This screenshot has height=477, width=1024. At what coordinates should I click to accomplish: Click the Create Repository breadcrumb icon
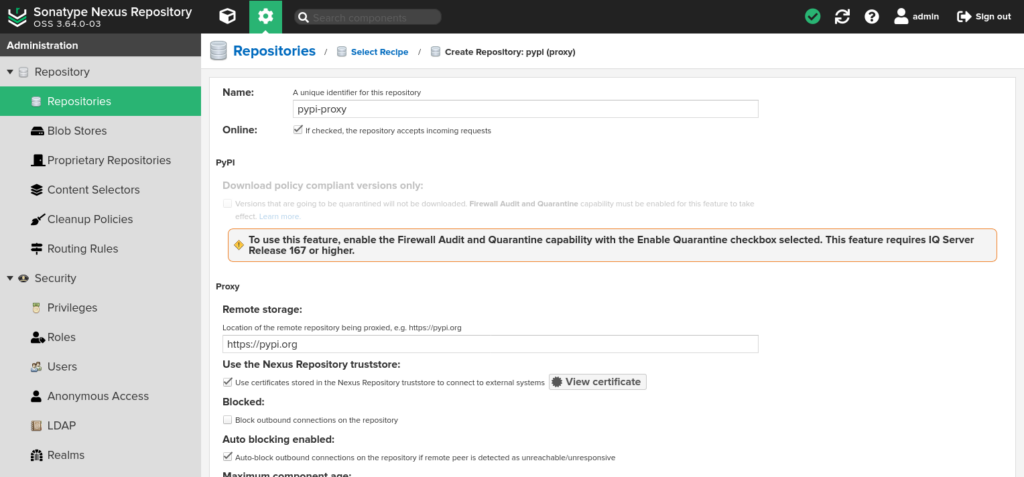(x=436, y=52)
